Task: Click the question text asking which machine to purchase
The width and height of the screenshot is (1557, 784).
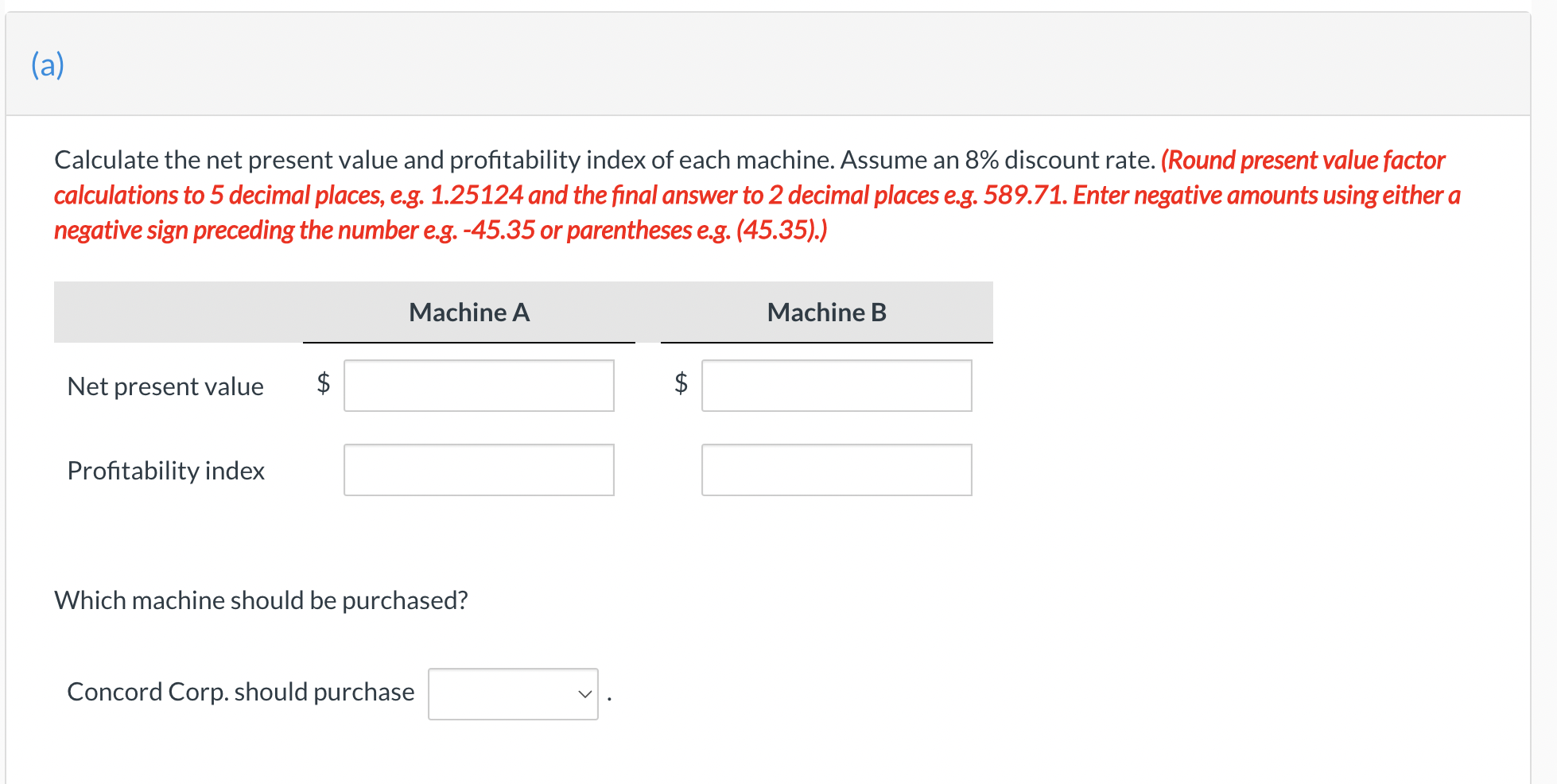Action: point(260,600)
